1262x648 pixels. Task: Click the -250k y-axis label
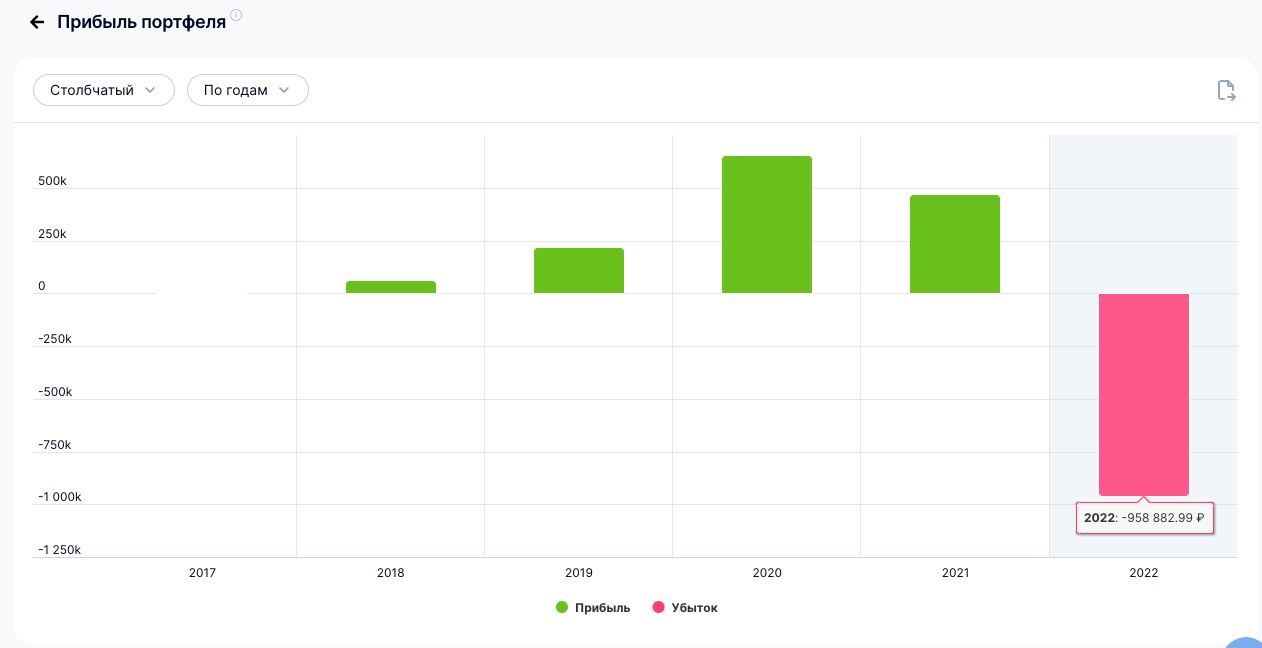[x=55, y=339]
